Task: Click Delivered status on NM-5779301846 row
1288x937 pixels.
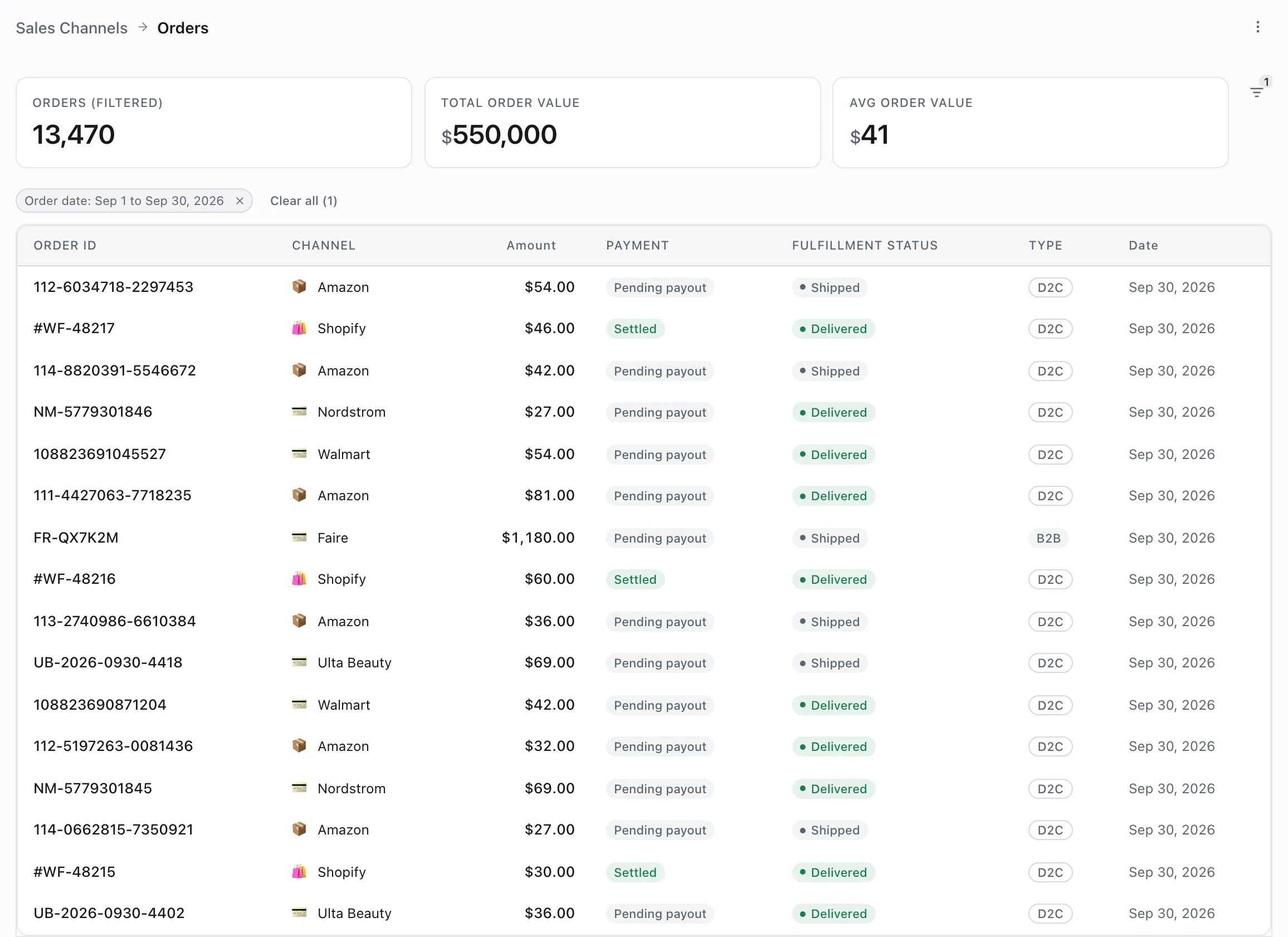Action: tap(833, 412)
